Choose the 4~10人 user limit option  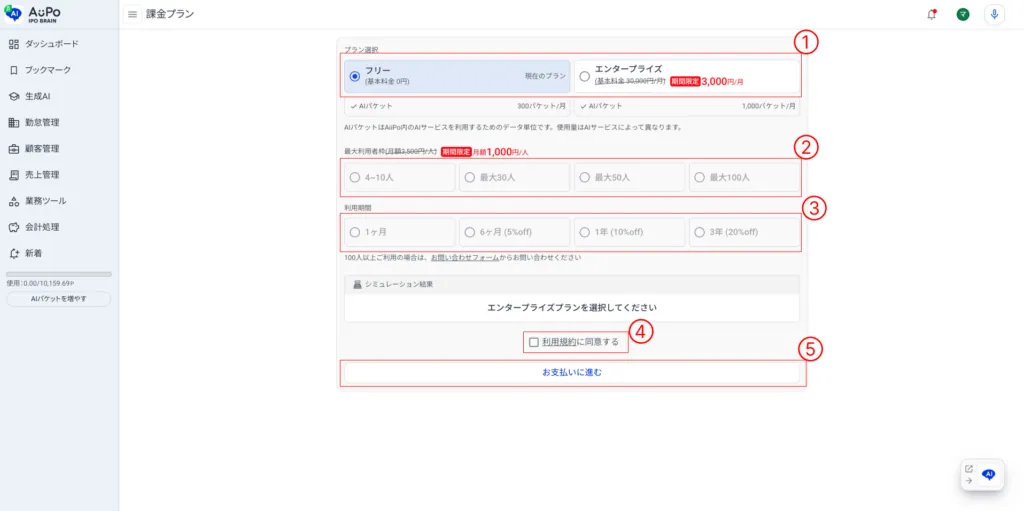tap(399, 177)
